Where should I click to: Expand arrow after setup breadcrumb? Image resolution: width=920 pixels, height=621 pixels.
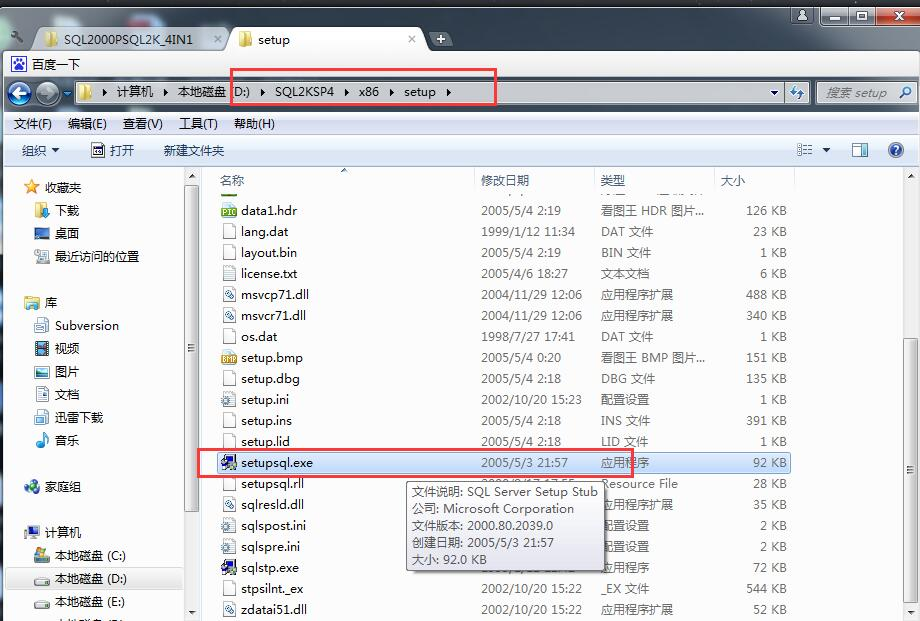[448, 92]
